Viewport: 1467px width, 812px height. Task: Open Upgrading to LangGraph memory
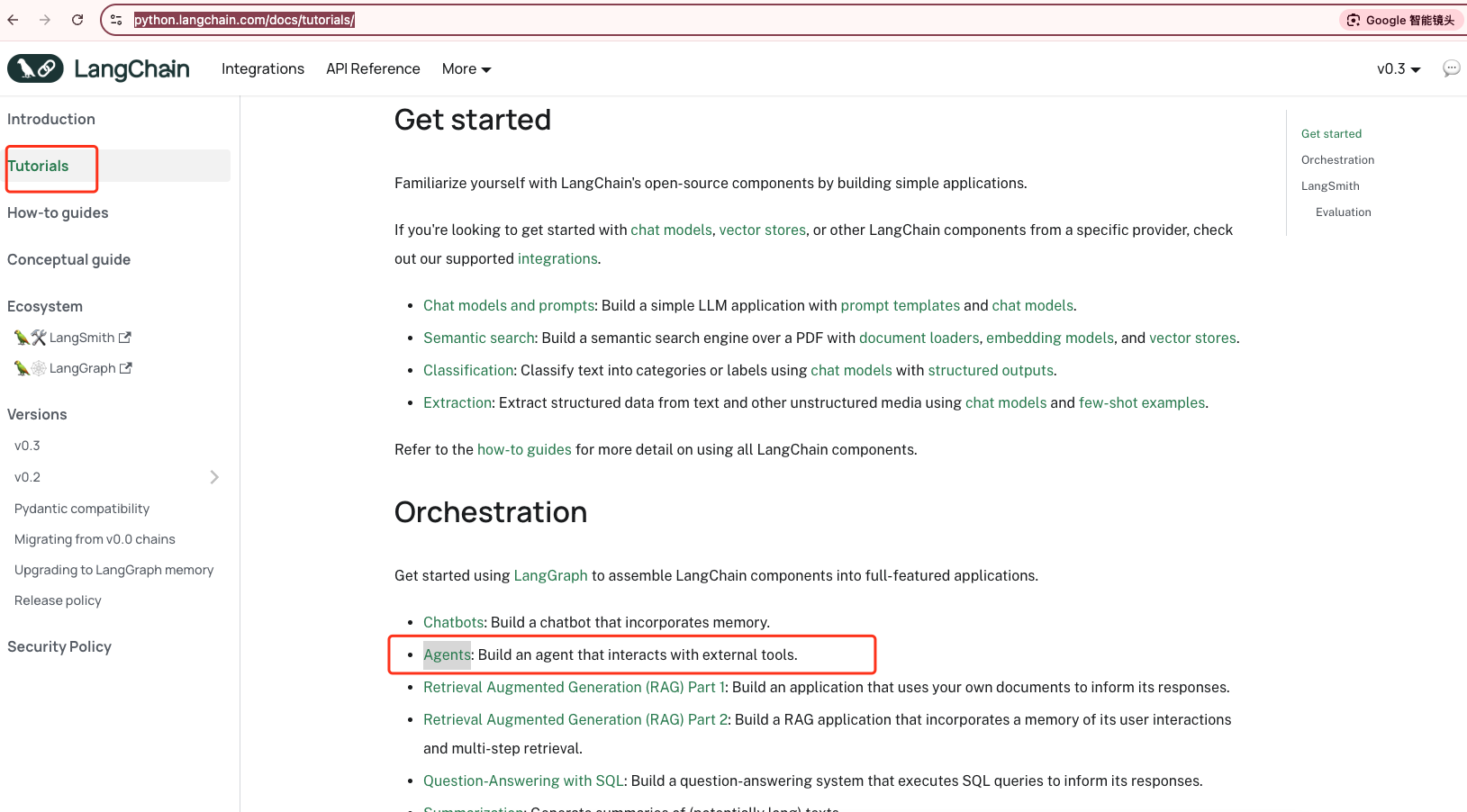click(114, 570)
